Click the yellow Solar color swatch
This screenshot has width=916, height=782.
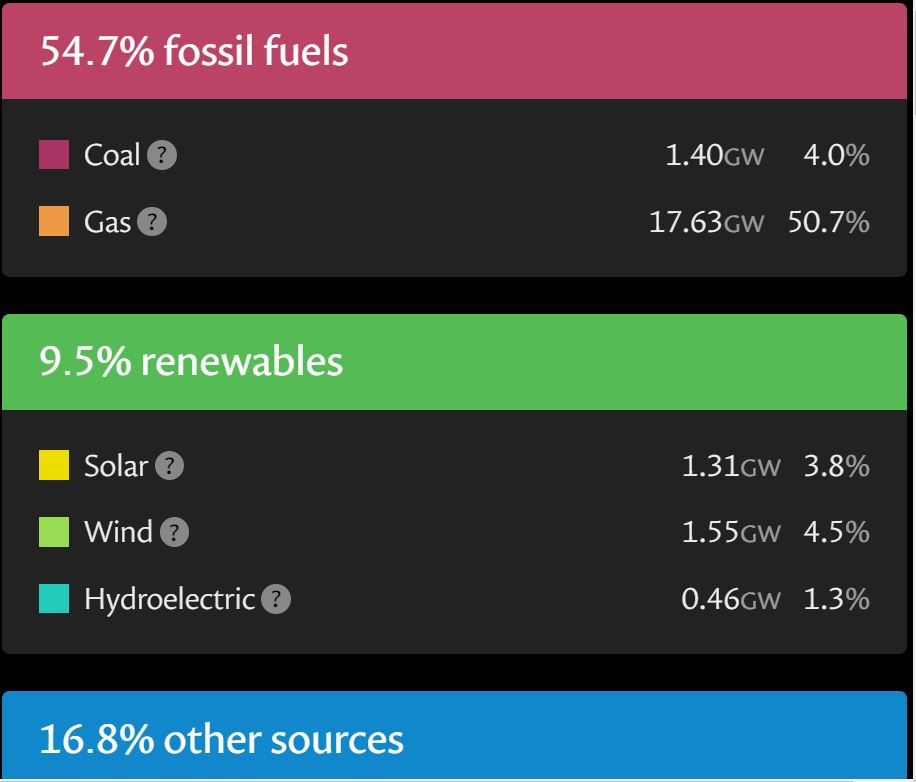click(54, 465)
